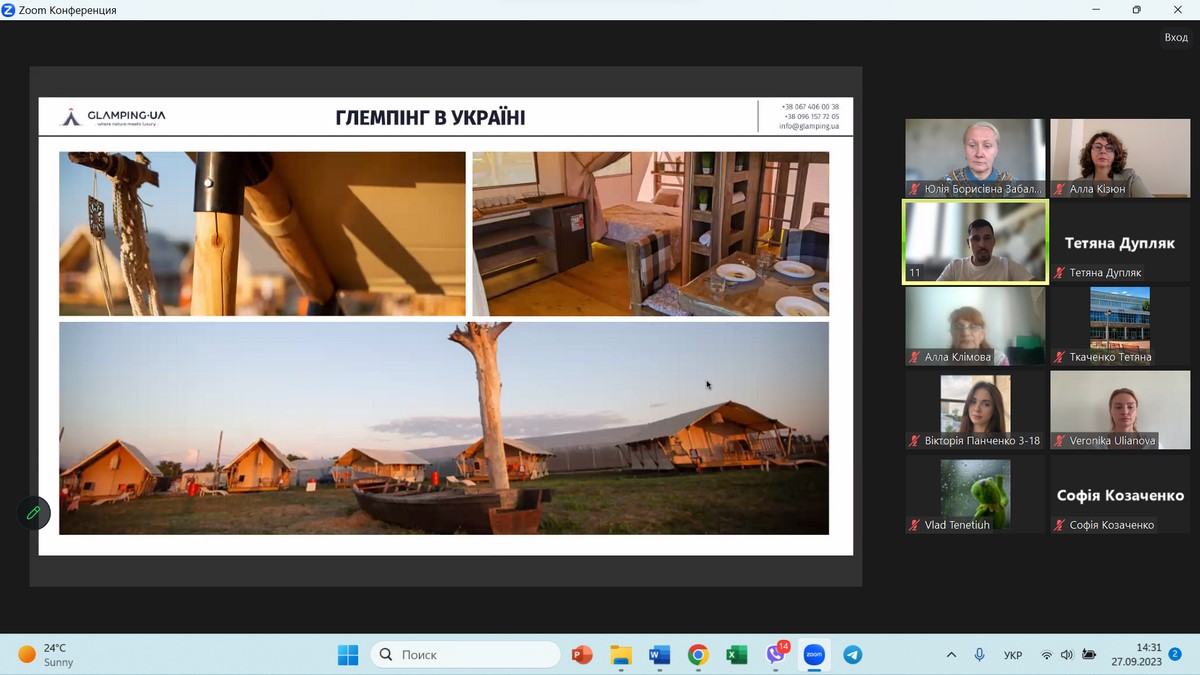
Task: Open File Explorer in taskbar
Action: (x=621, y=655)
